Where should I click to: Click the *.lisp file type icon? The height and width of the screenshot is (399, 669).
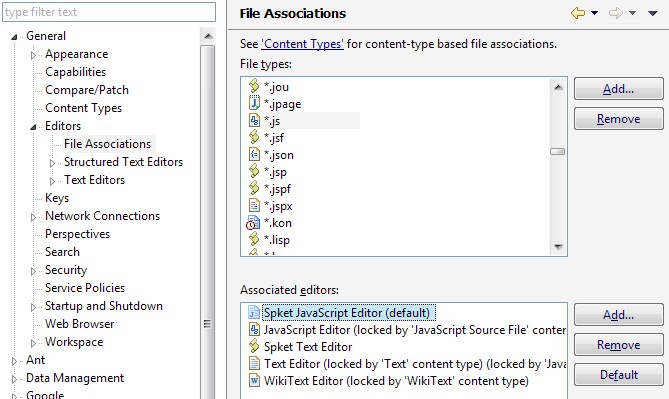[x=254, y=239]
